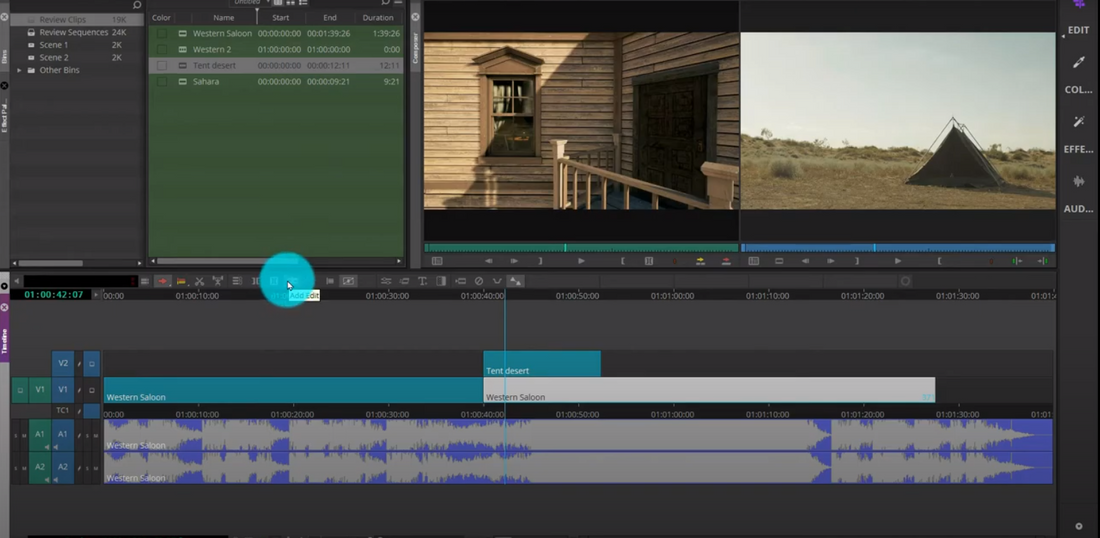The width and height of the screenshot is (1100, 538).
Task: Play the source monitor clip
Action: [x=581, y=261]
